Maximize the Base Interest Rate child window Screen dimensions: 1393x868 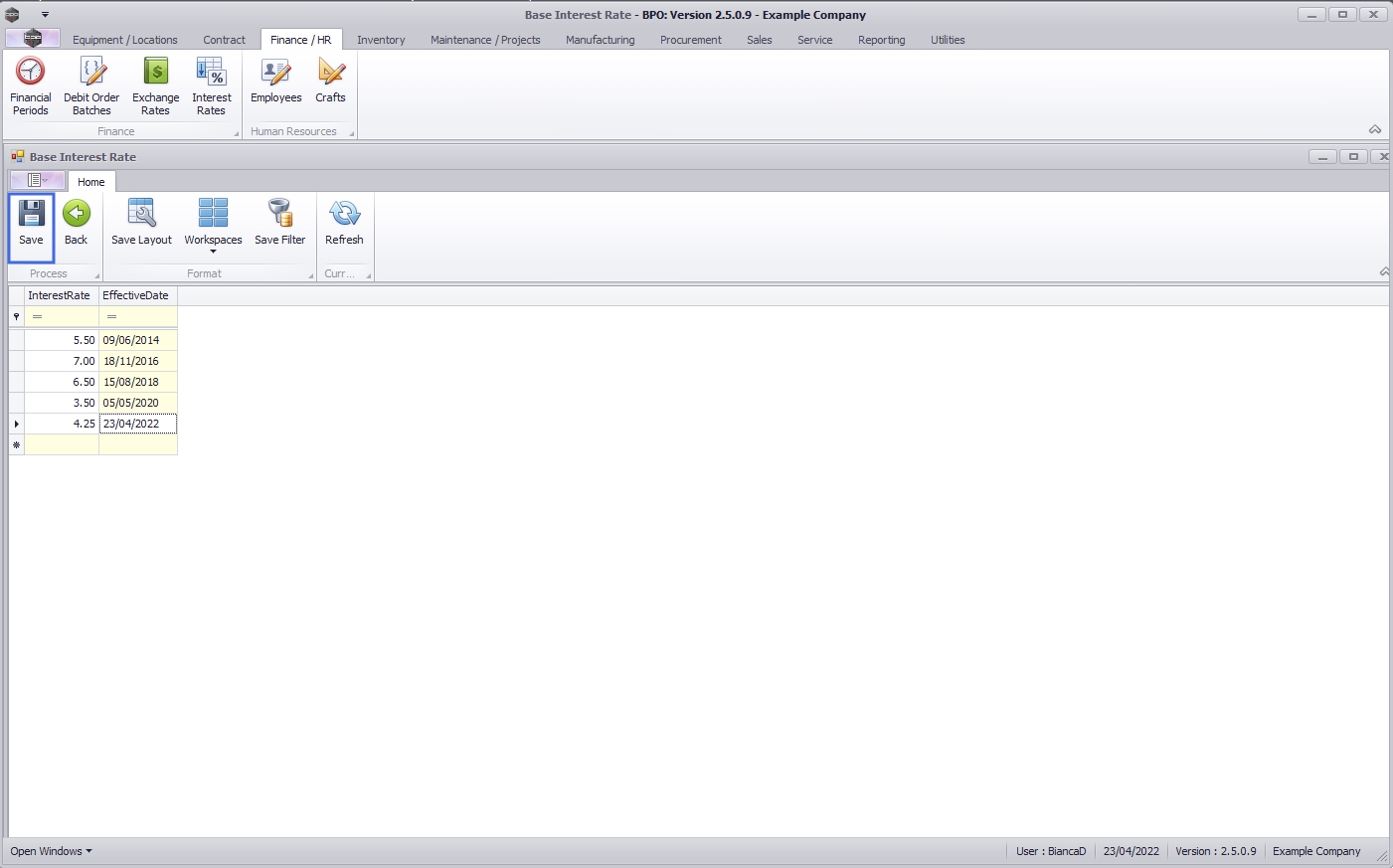1353,156
